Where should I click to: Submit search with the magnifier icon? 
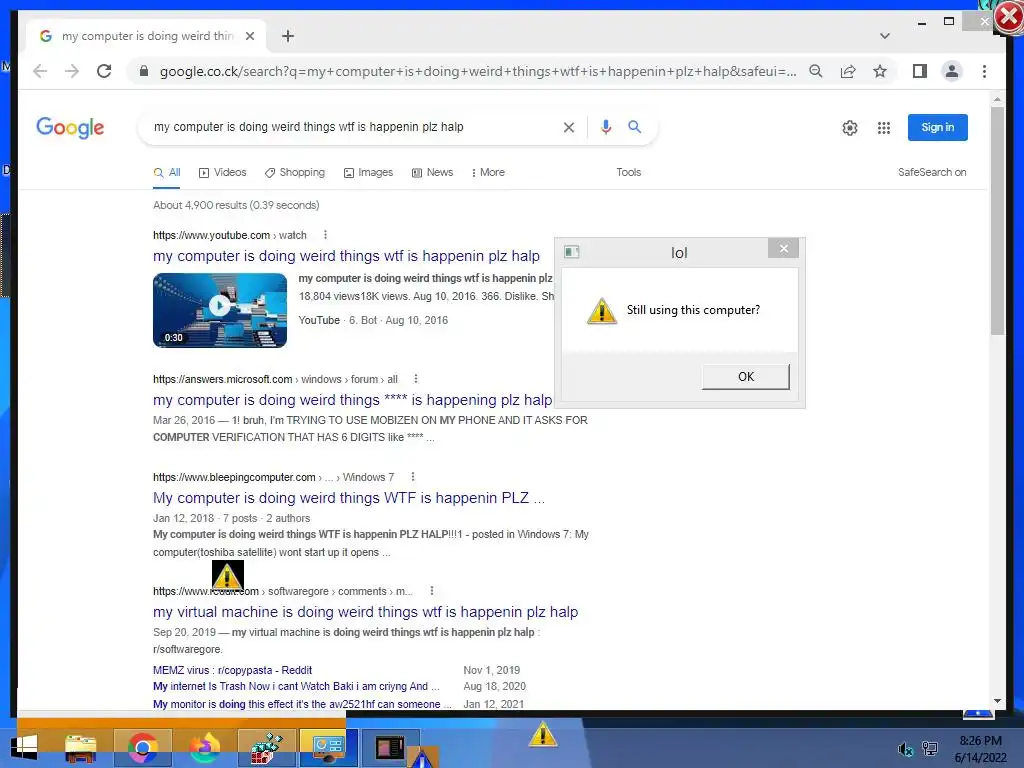635,127
